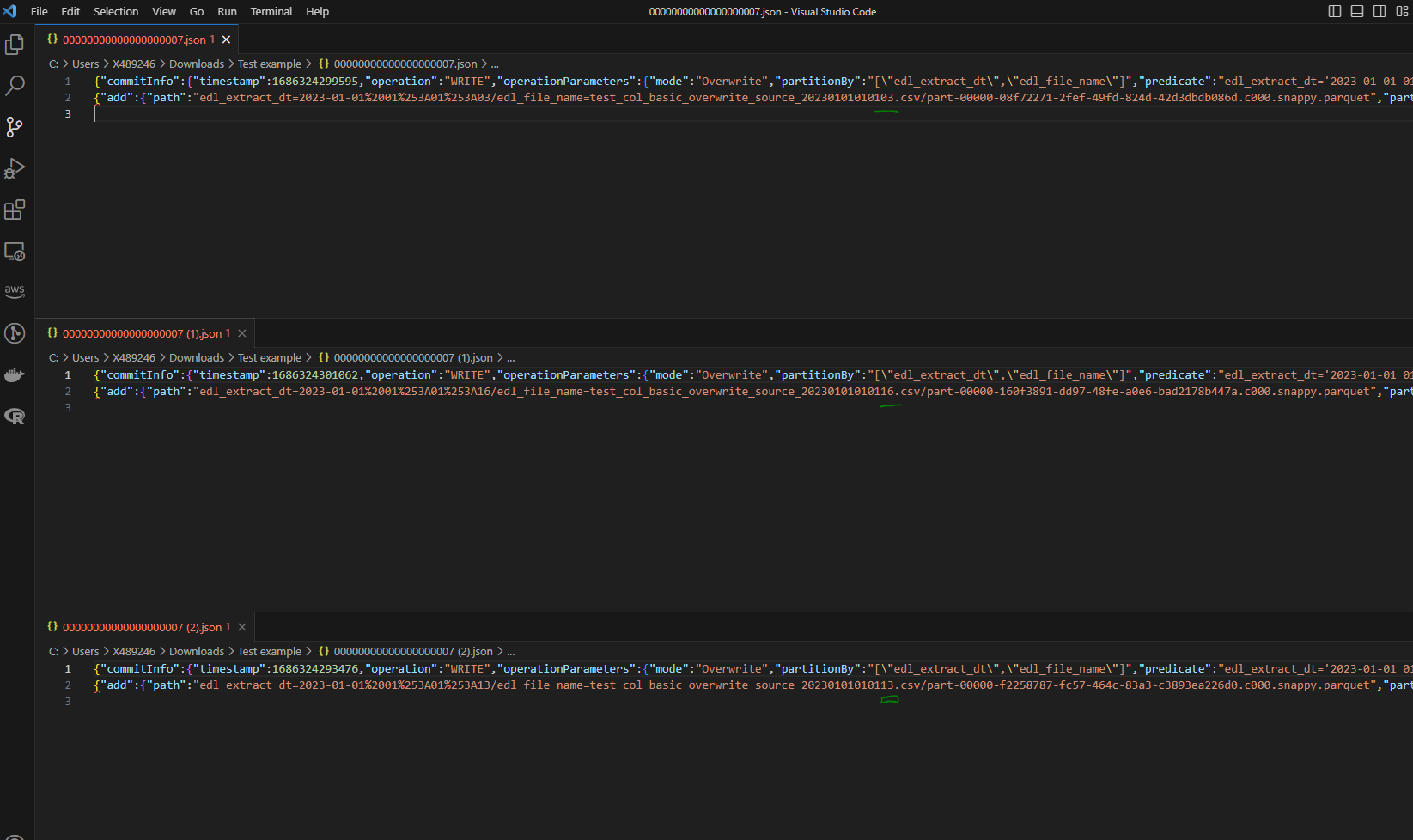Open the Search view
Viewport: 1413px width, 840px height.
click(x=15, y=86)
